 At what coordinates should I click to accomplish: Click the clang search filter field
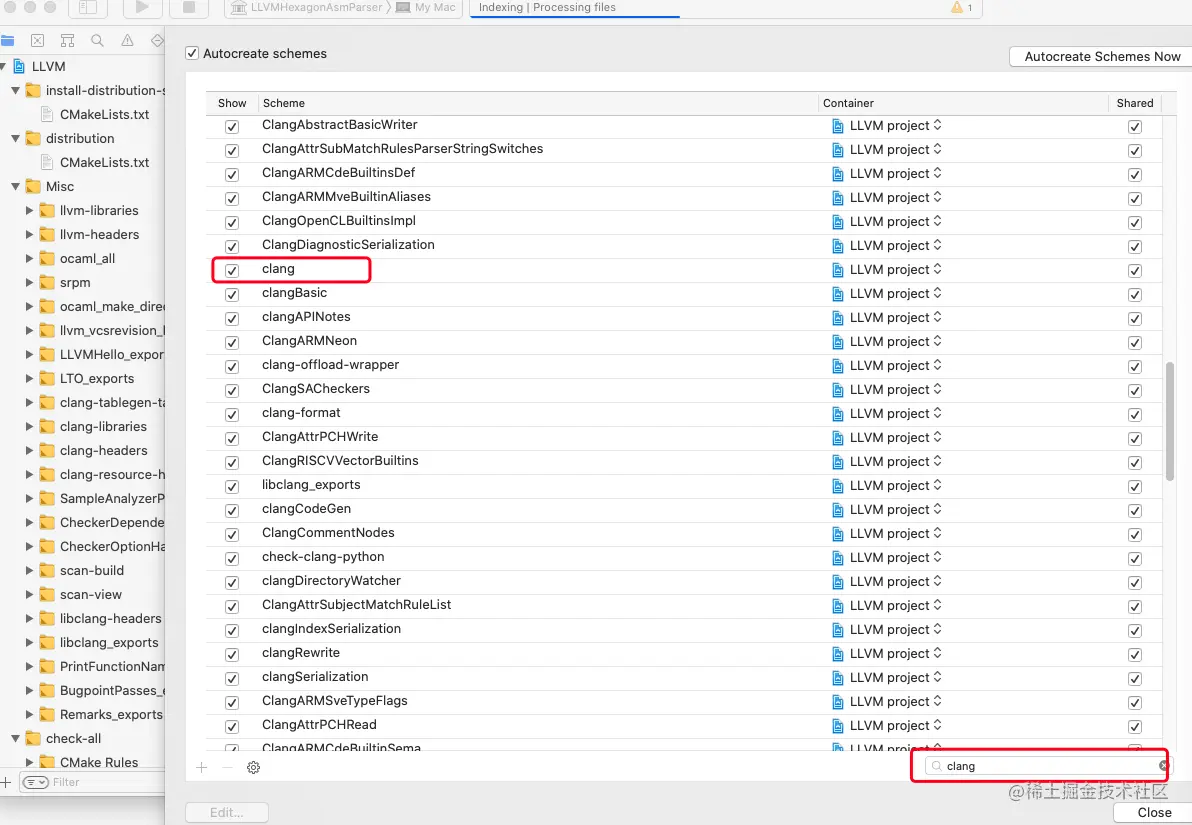point(1047,766)
